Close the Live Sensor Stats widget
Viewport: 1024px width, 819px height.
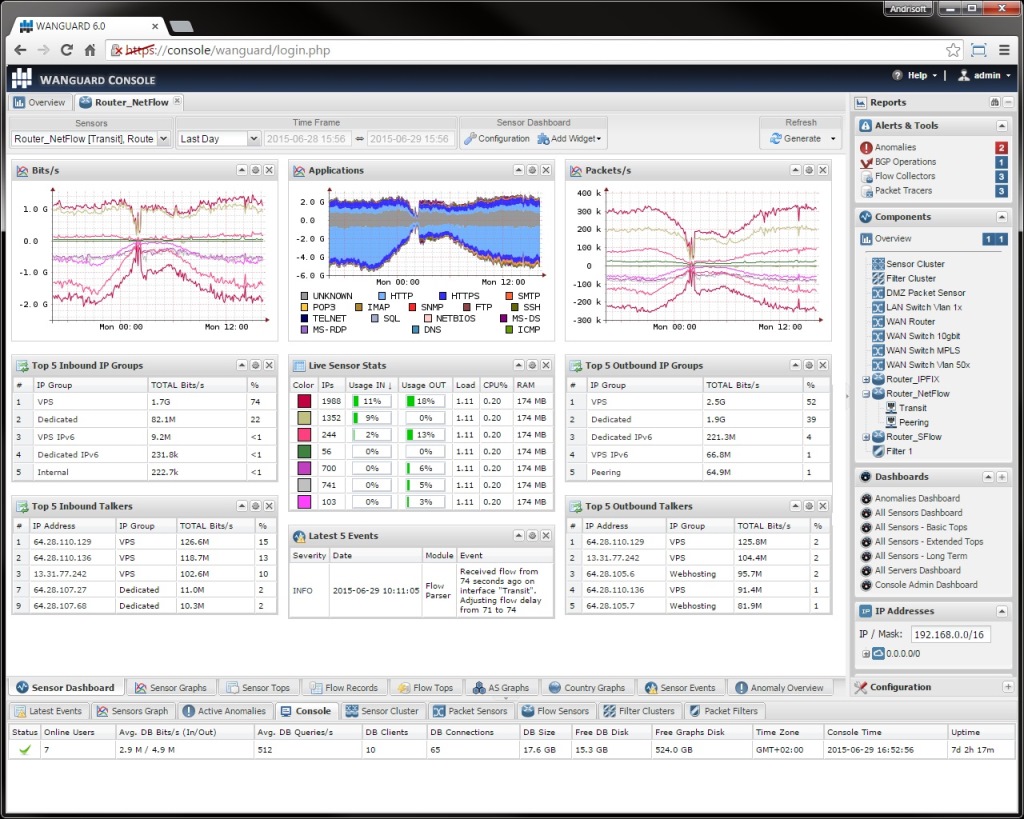pyautogui.click(x=546, y=365)
